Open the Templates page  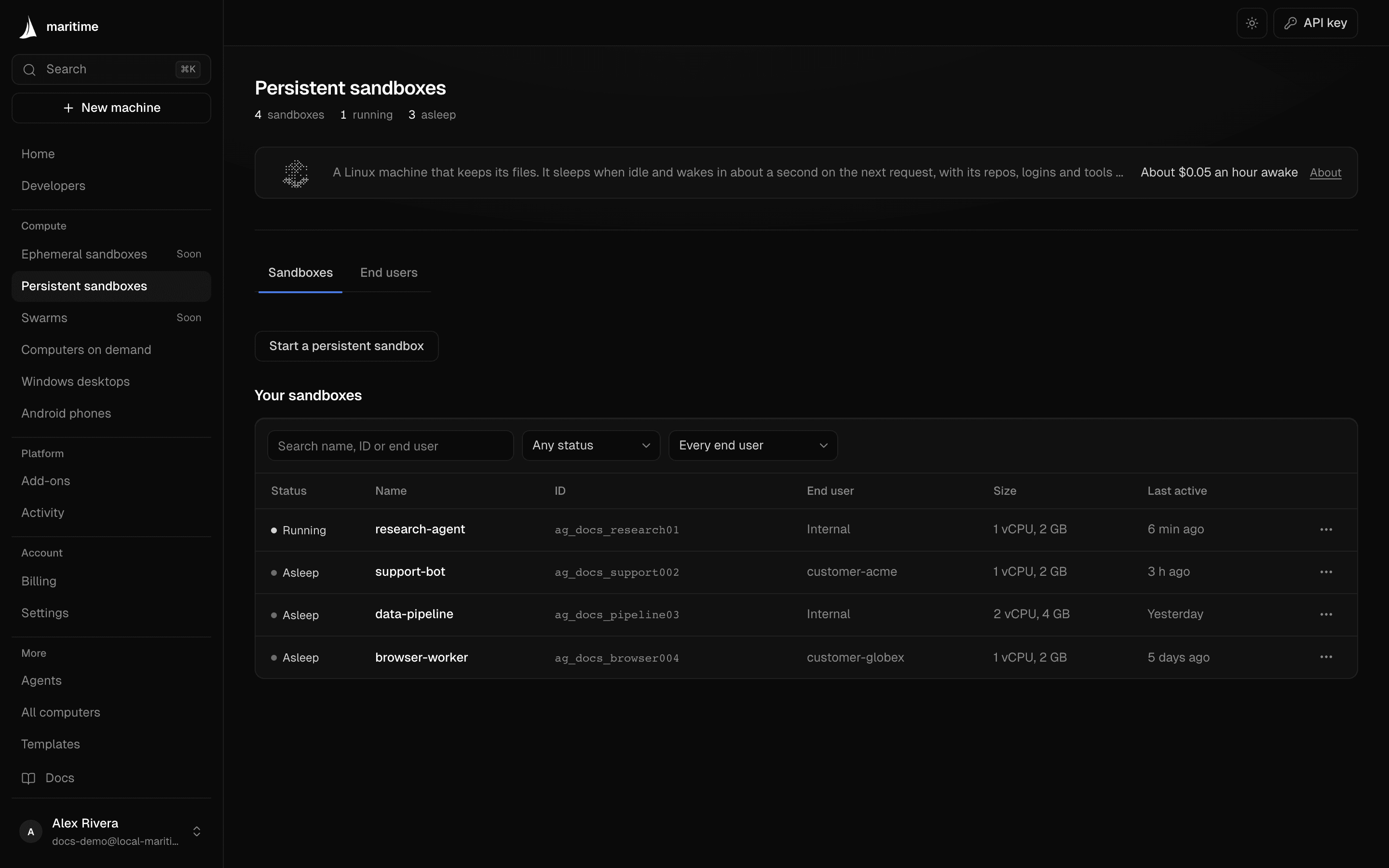(x=111, y=744)
